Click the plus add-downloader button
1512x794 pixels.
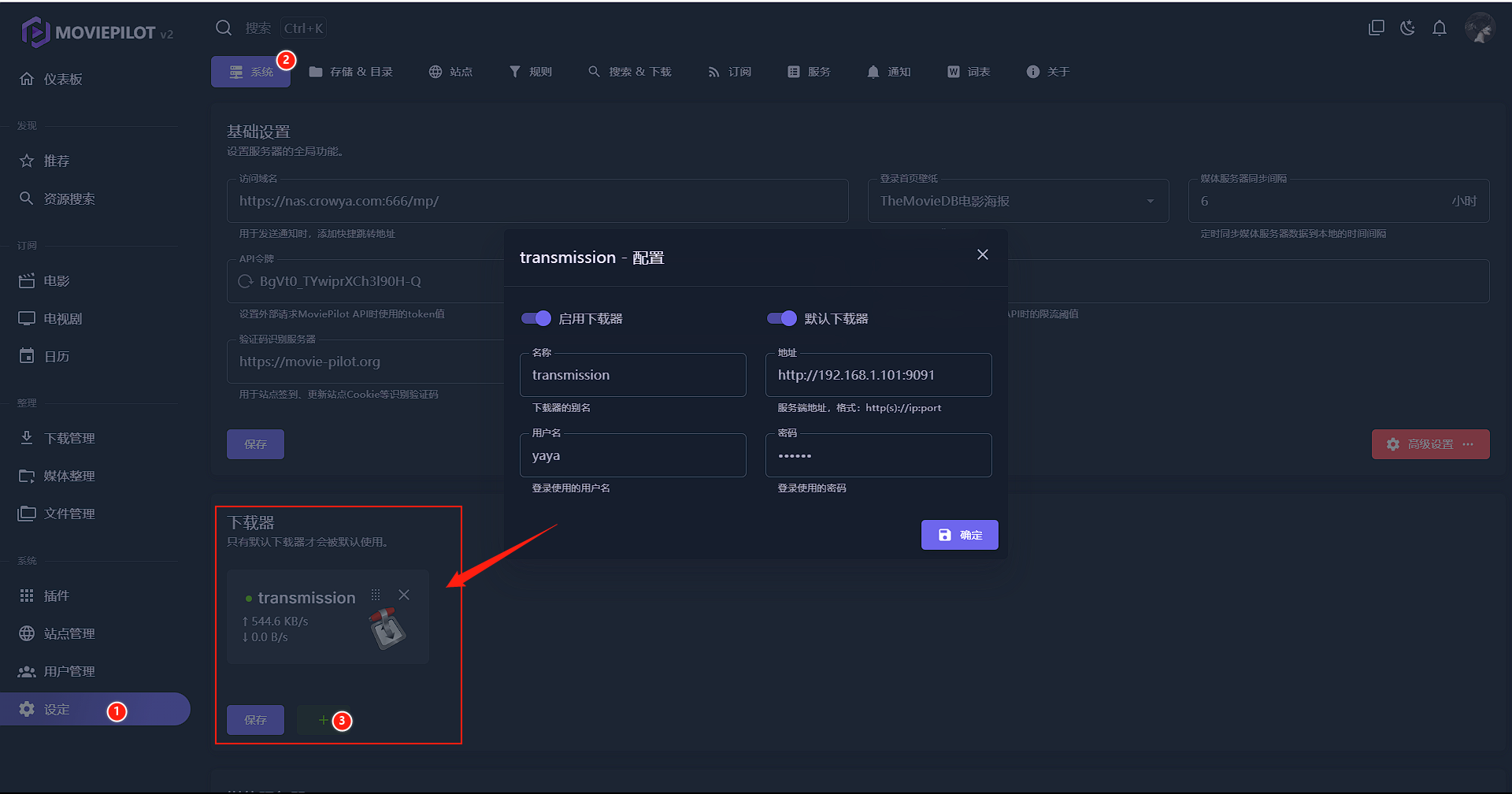tap(323, 720)
